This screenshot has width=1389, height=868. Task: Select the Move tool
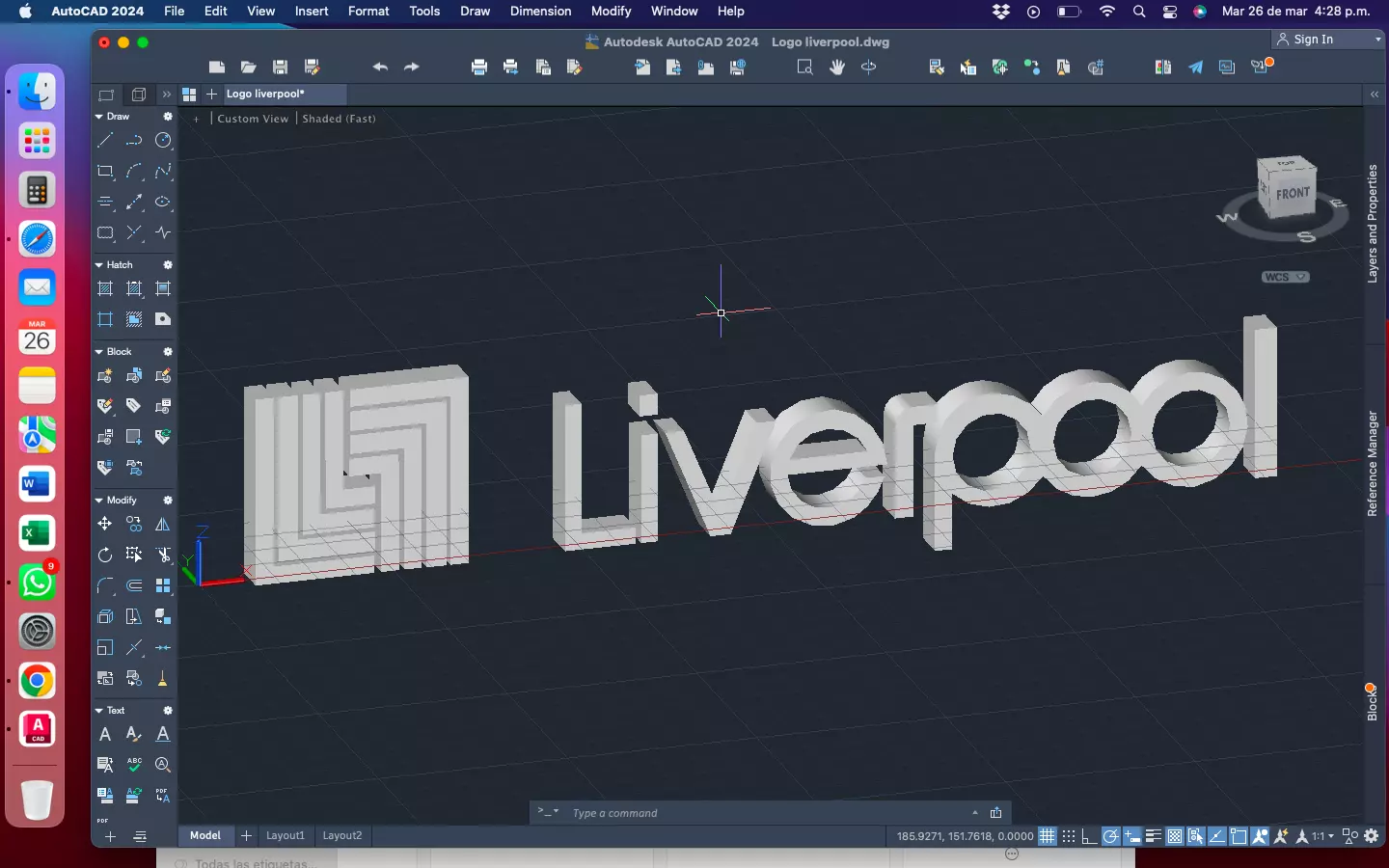point(105,524)
